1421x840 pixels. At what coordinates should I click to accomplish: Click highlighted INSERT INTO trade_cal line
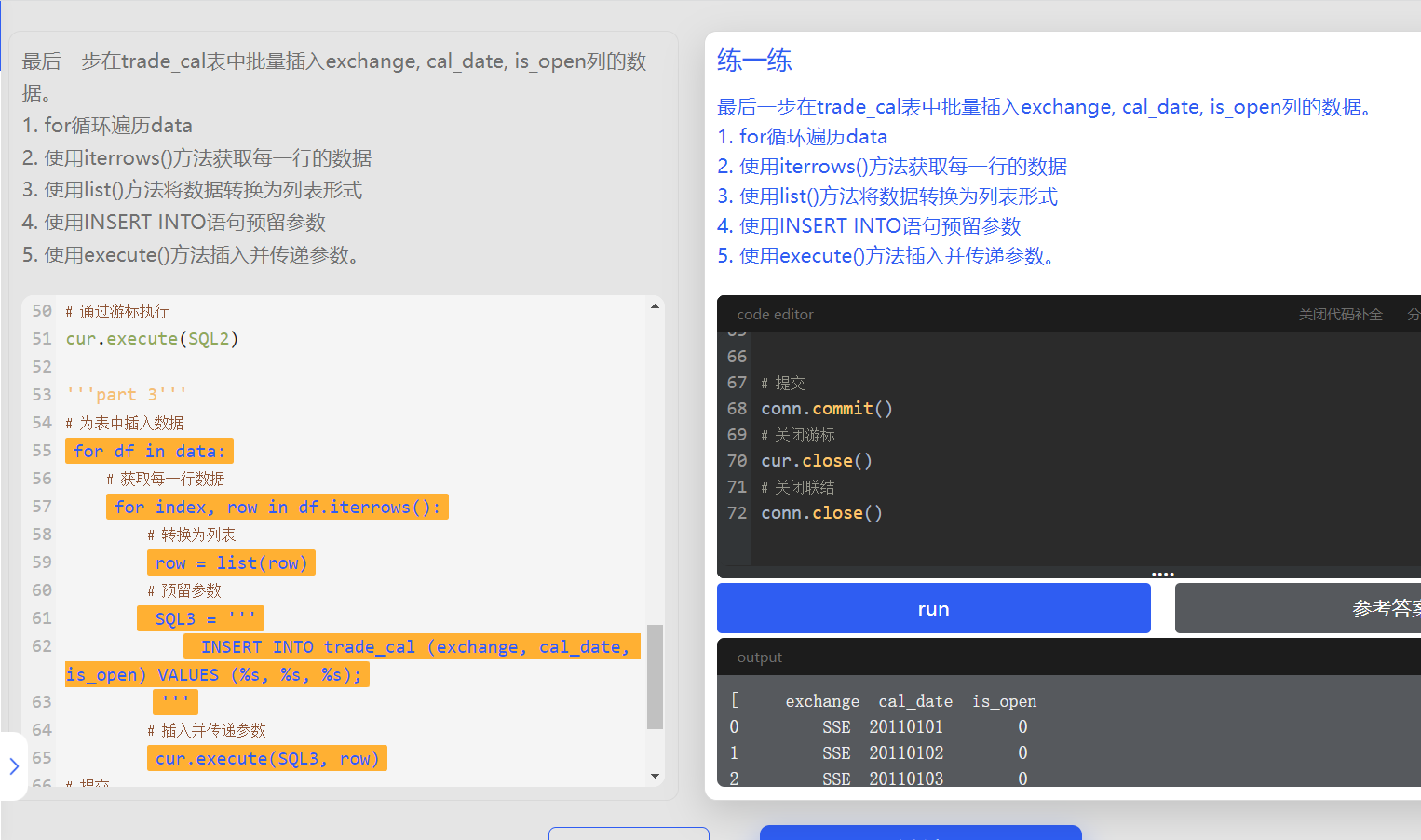coord(410,646)
